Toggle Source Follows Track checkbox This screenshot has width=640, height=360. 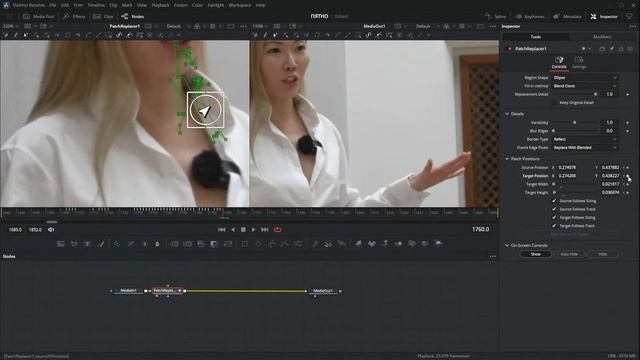pos(554,209)
